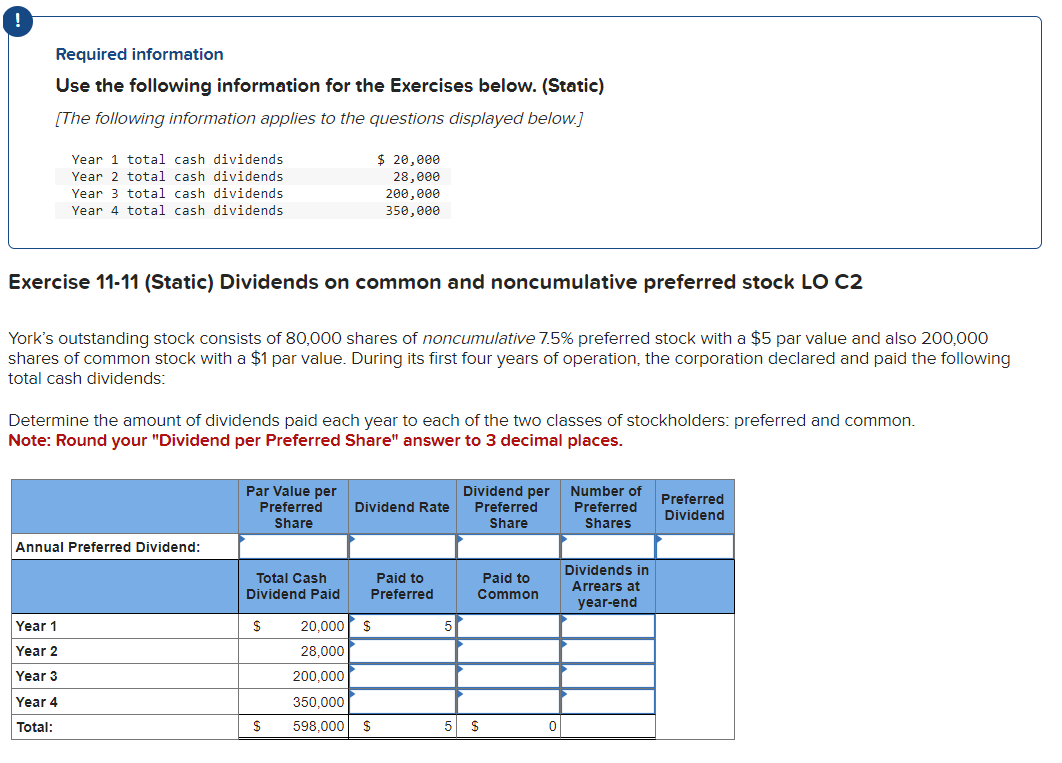This screenshot has width=1062, height=763.
Task: Edit Year 2 Dividends in Arrears cell
Action: tap(608, 651)
